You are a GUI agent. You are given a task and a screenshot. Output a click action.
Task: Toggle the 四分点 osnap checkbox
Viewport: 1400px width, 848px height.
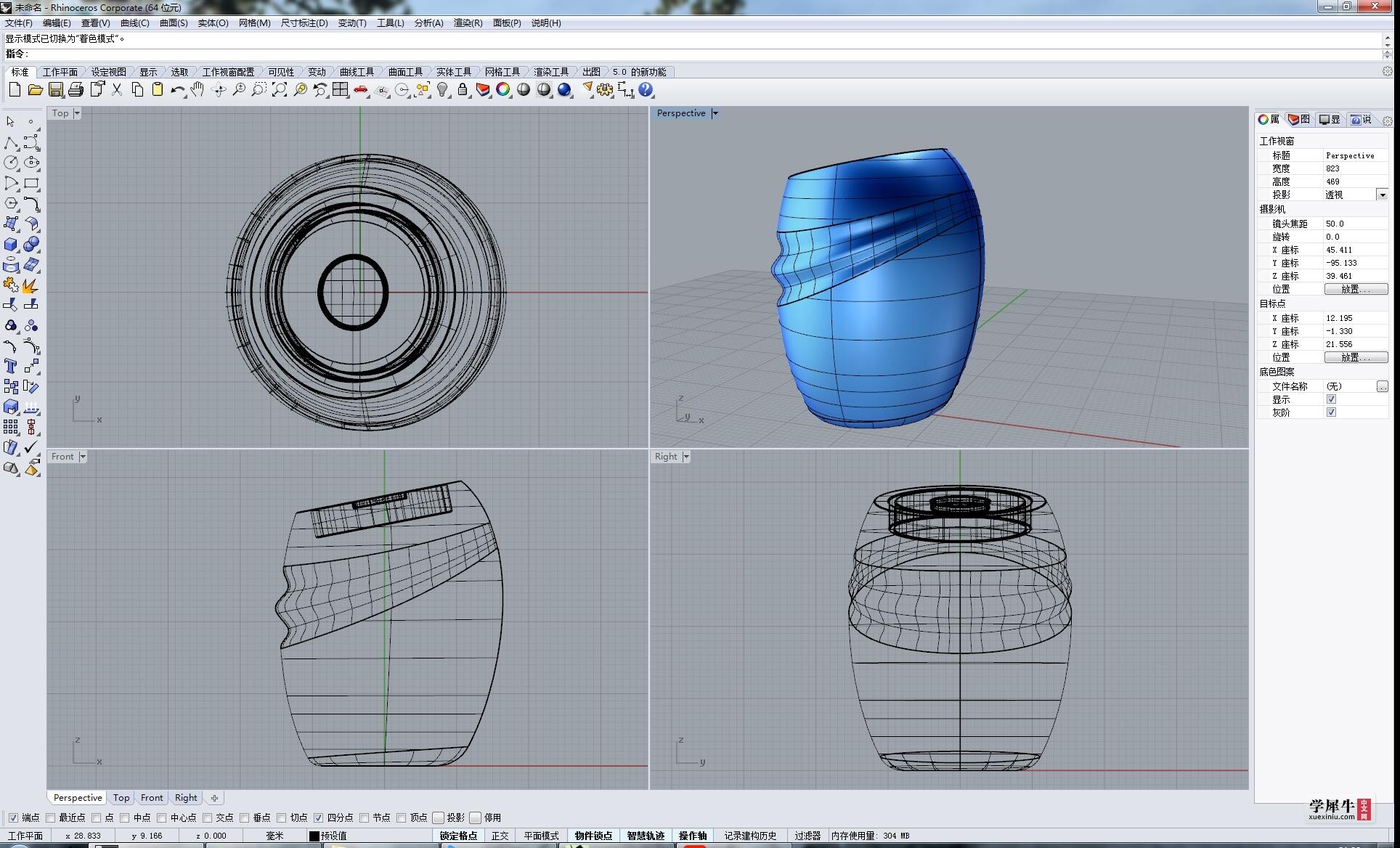(318, 818)
